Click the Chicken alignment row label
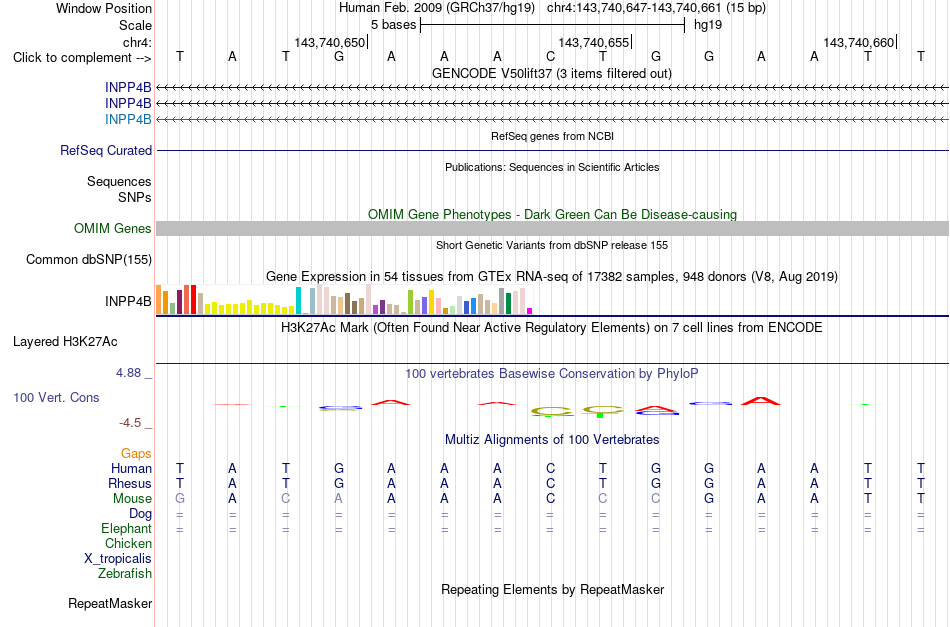Viewport: 950px width, 627px height. tap(128, 543)
